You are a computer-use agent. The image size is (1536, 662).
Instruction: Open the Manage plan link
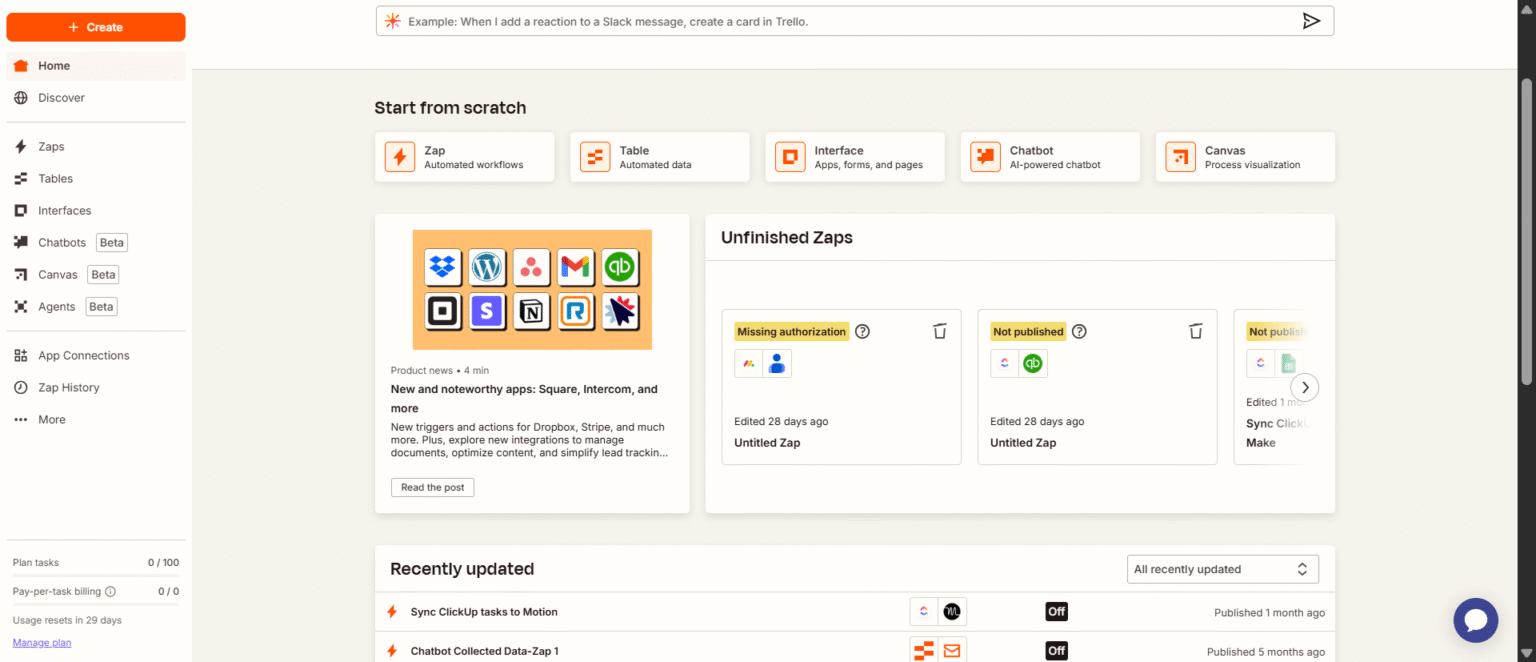coord(41,642)
